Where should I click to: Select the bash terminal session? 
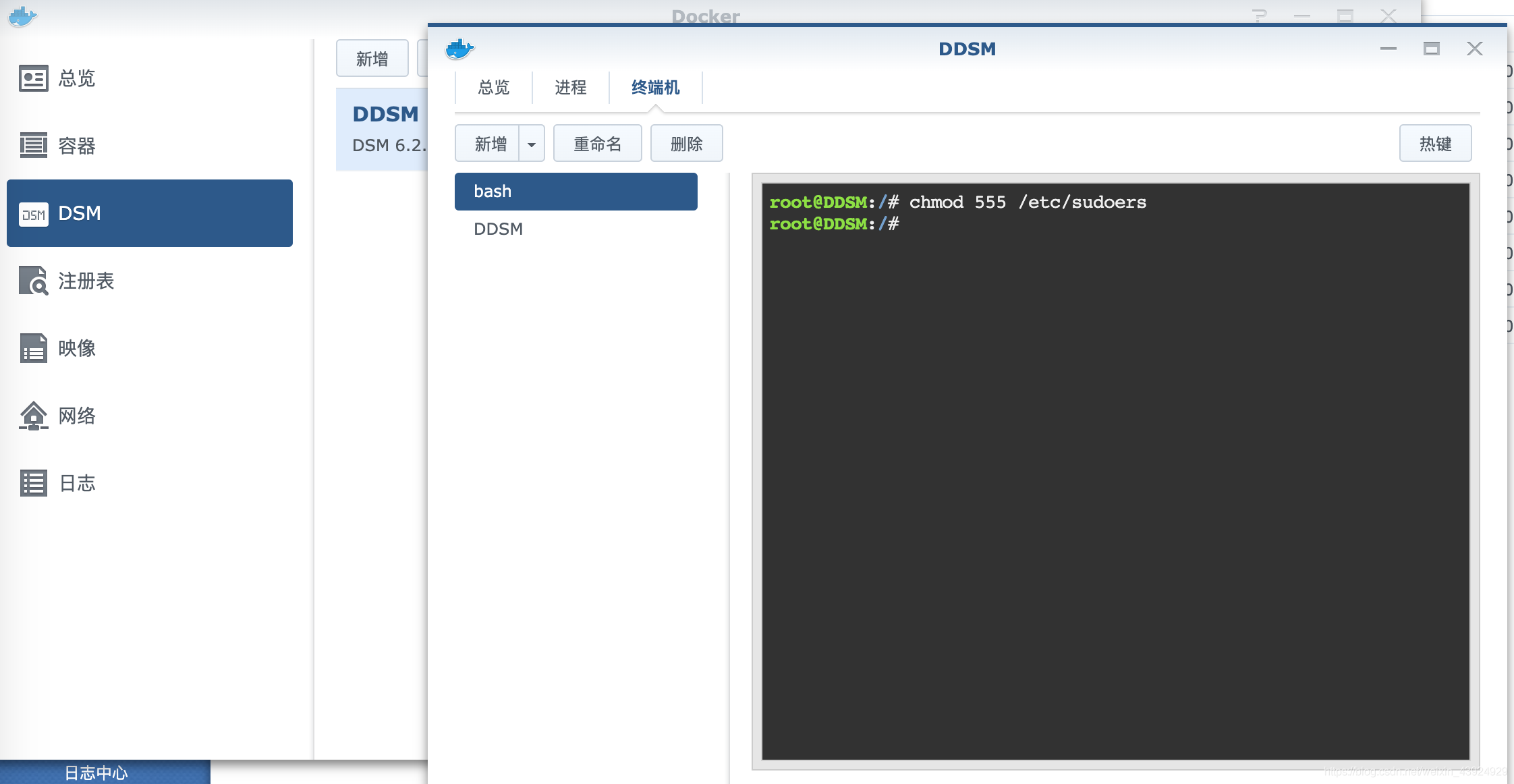pos(576,192)
